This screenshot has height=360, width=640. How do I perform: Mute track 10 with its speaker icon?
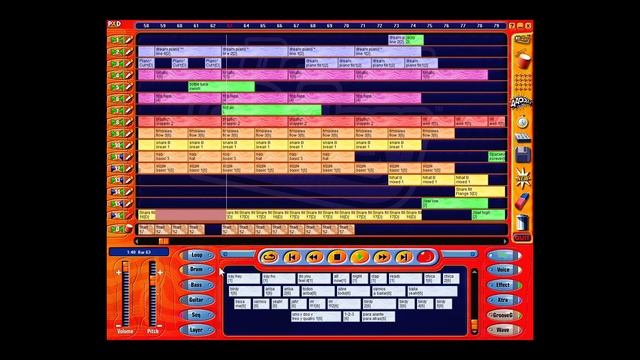[x=117, y=145]
